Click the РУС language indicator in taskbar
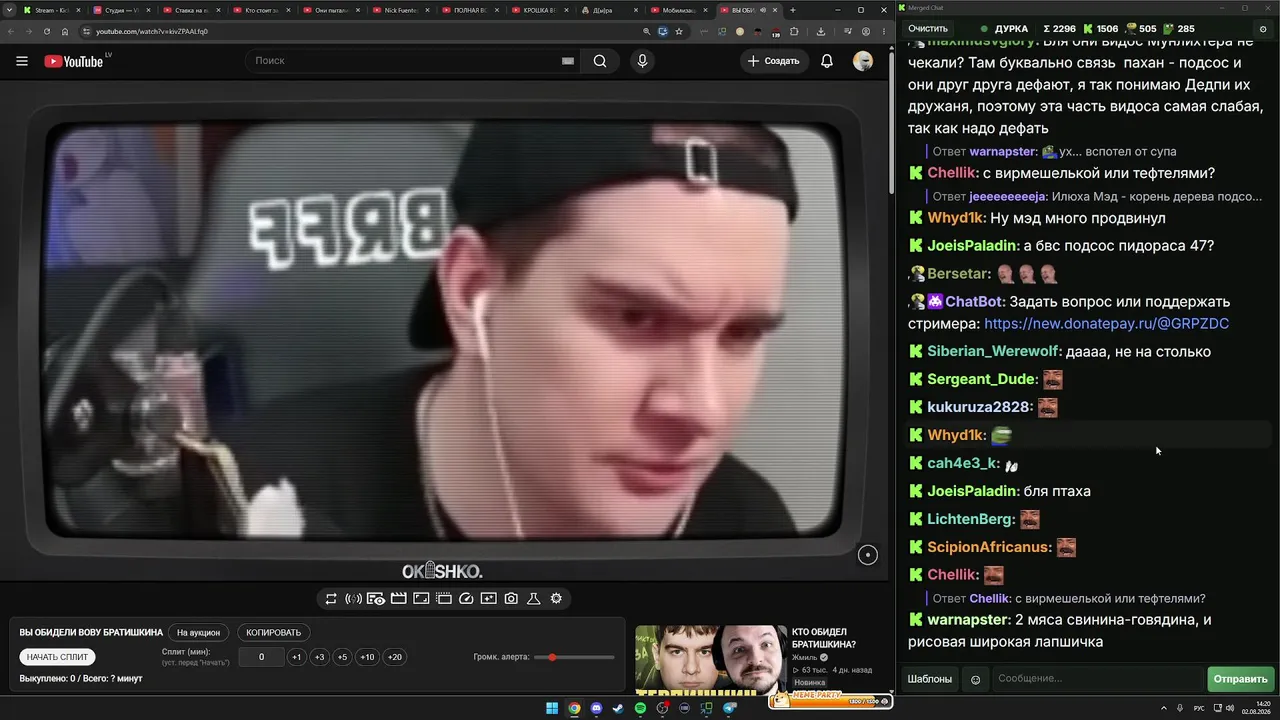Image resolution: width=1280 pixels, height=720 pixels. pos(1199,708)
